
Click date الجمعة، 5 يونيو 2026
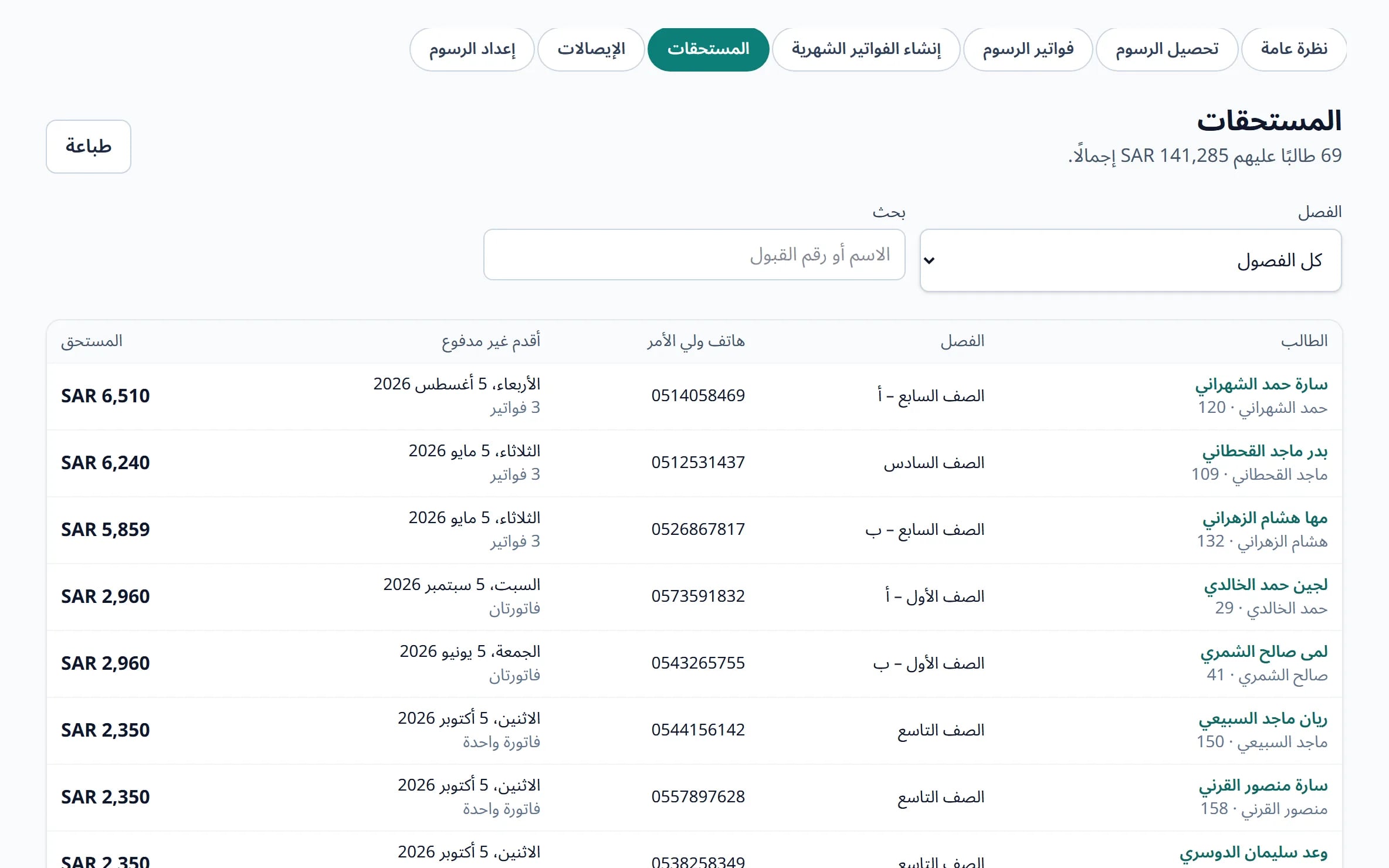coord(470,652)
